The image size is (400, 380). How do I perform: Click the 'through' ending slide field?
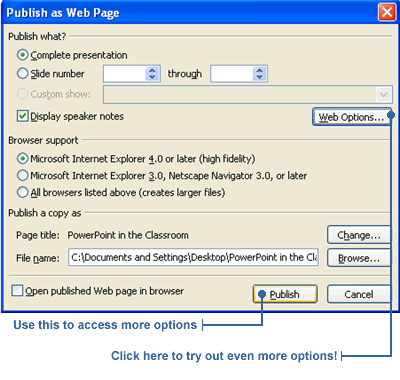[232, 74]
